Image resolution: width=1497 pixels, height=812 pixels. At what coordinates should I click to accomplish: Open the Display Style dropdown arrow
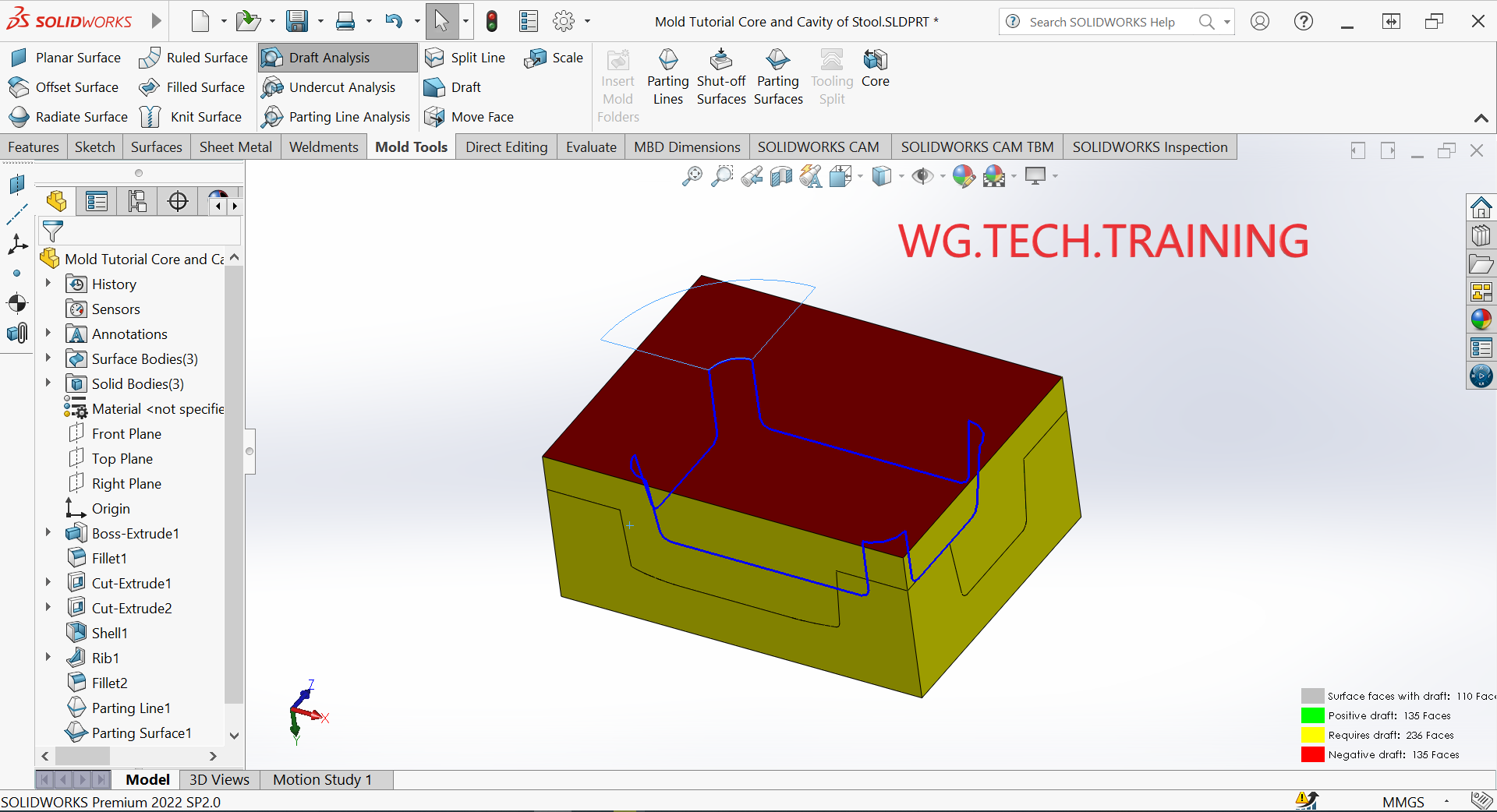coord(901,177)
